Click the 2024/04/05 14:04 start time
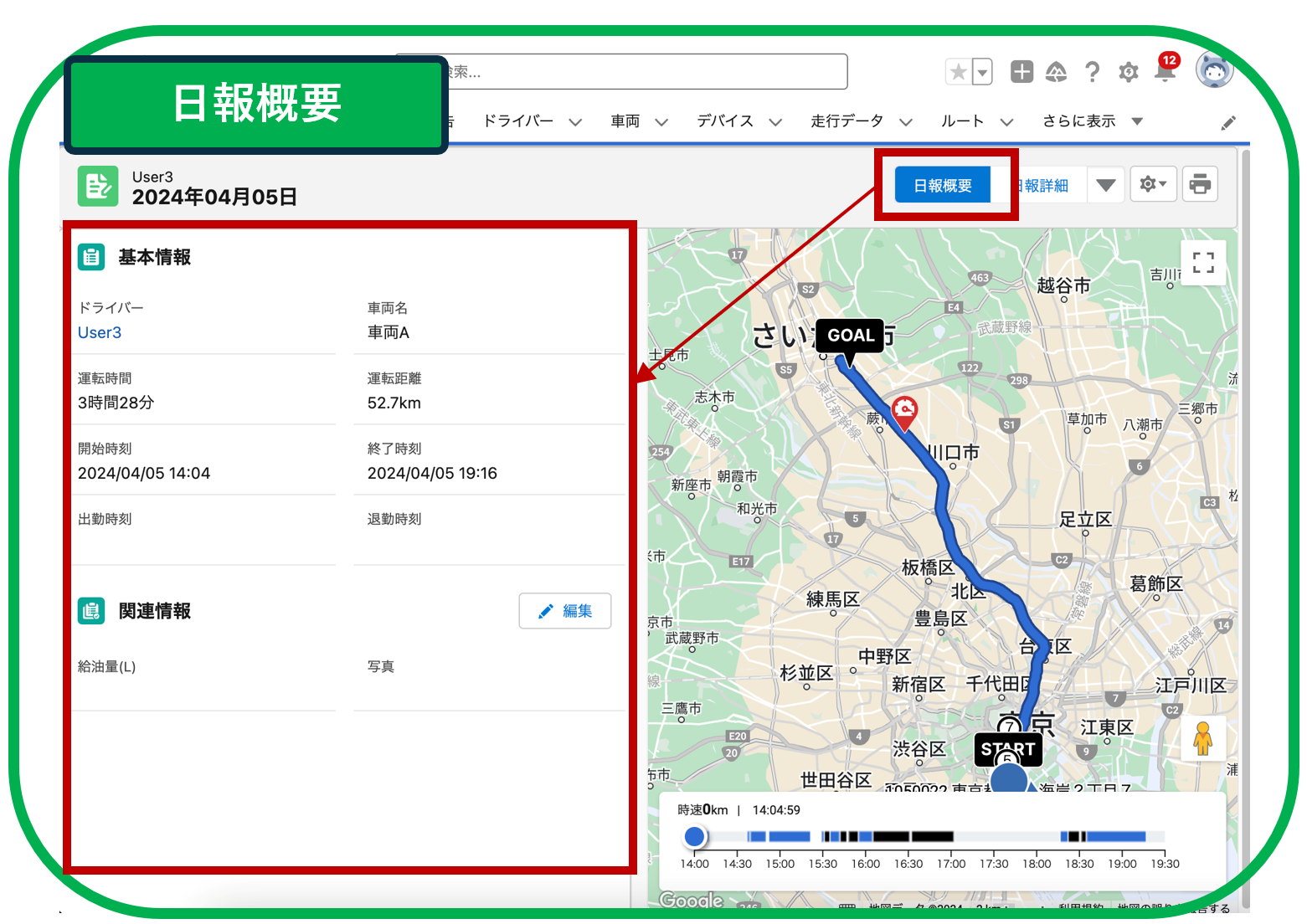Image resolution: width=1307 pixels, height=924 pixels. point(144,473)
